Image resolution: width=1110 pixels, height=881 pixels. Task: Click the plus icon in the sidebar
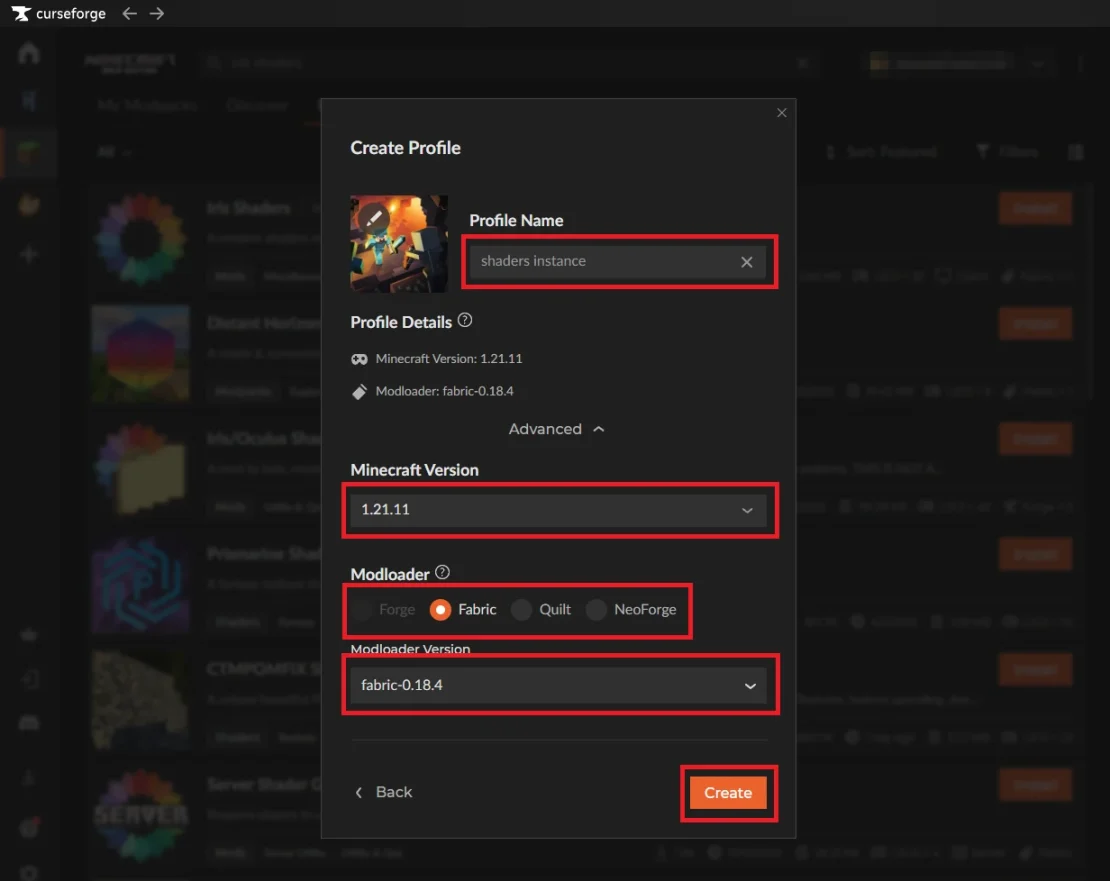coord(28,254)
